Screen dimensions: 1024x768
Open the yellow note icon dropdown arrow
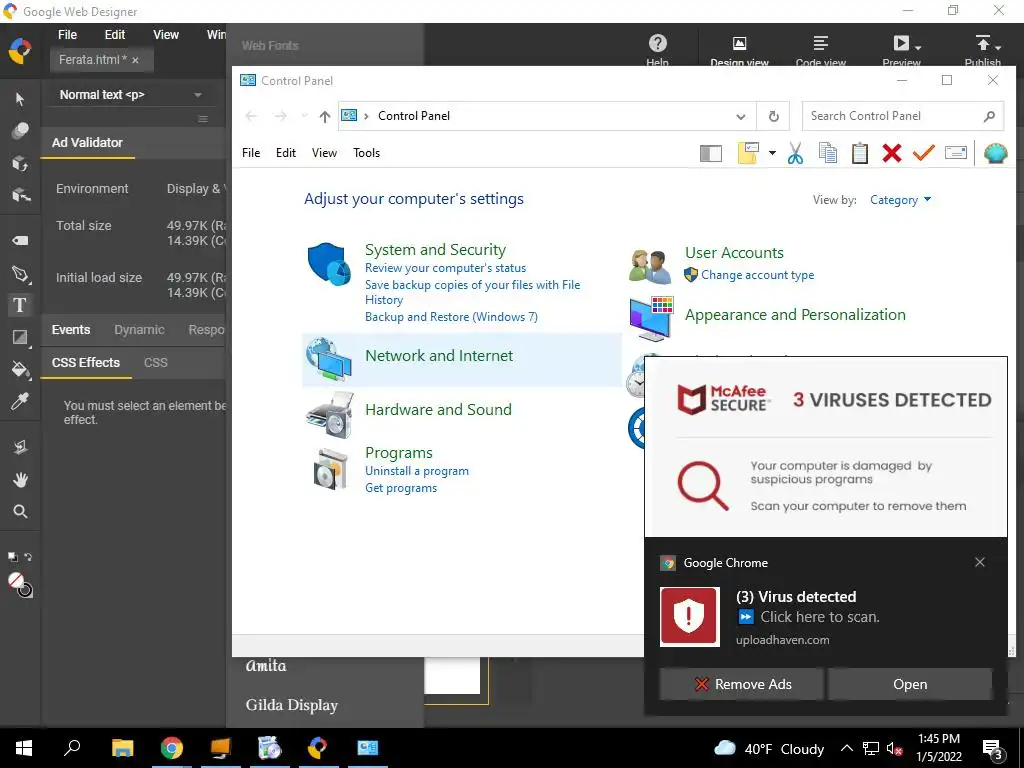(x=772, y=153)
